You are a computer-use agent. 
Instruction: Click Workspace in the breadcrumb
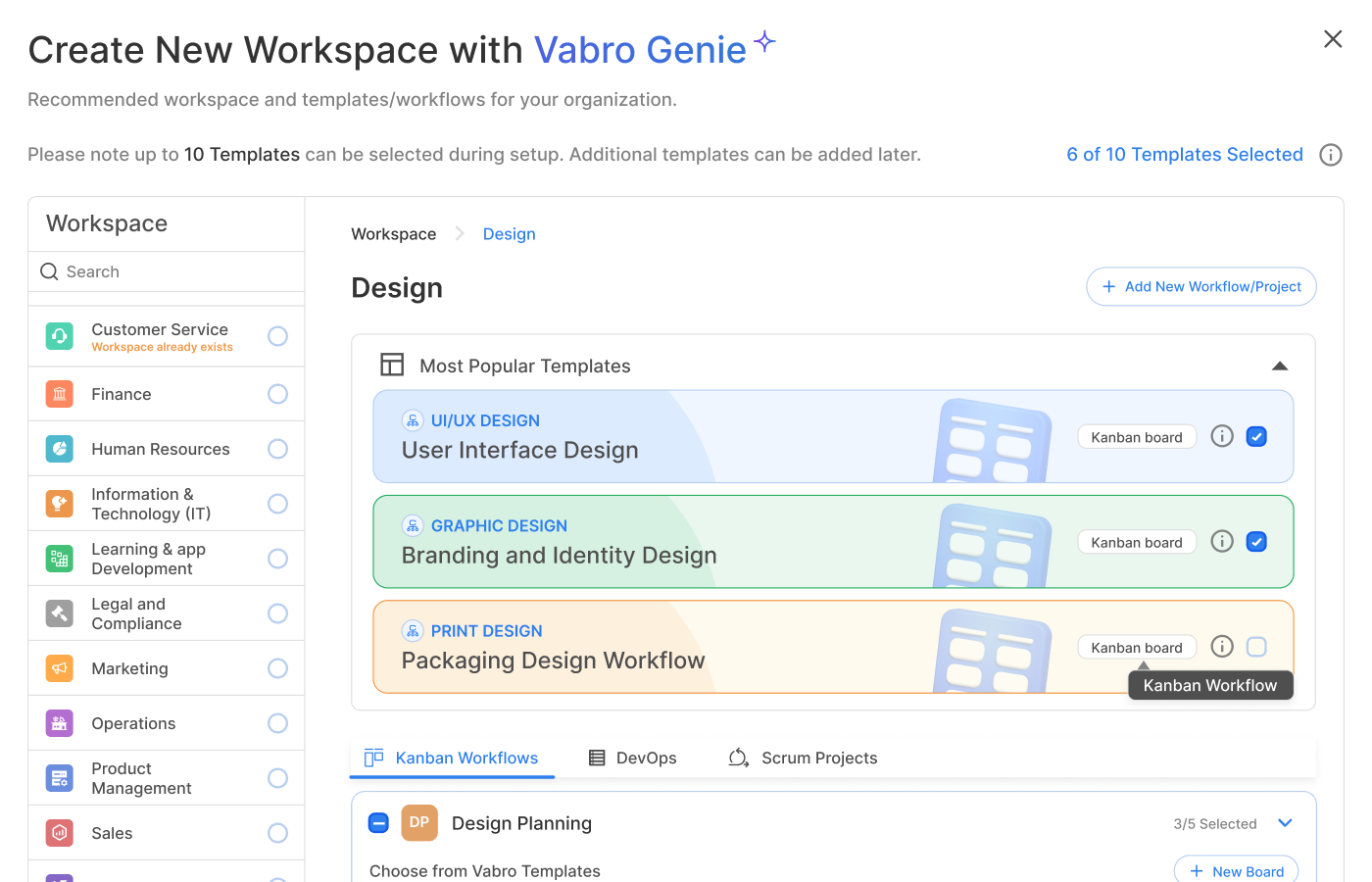tap(394, 234)
